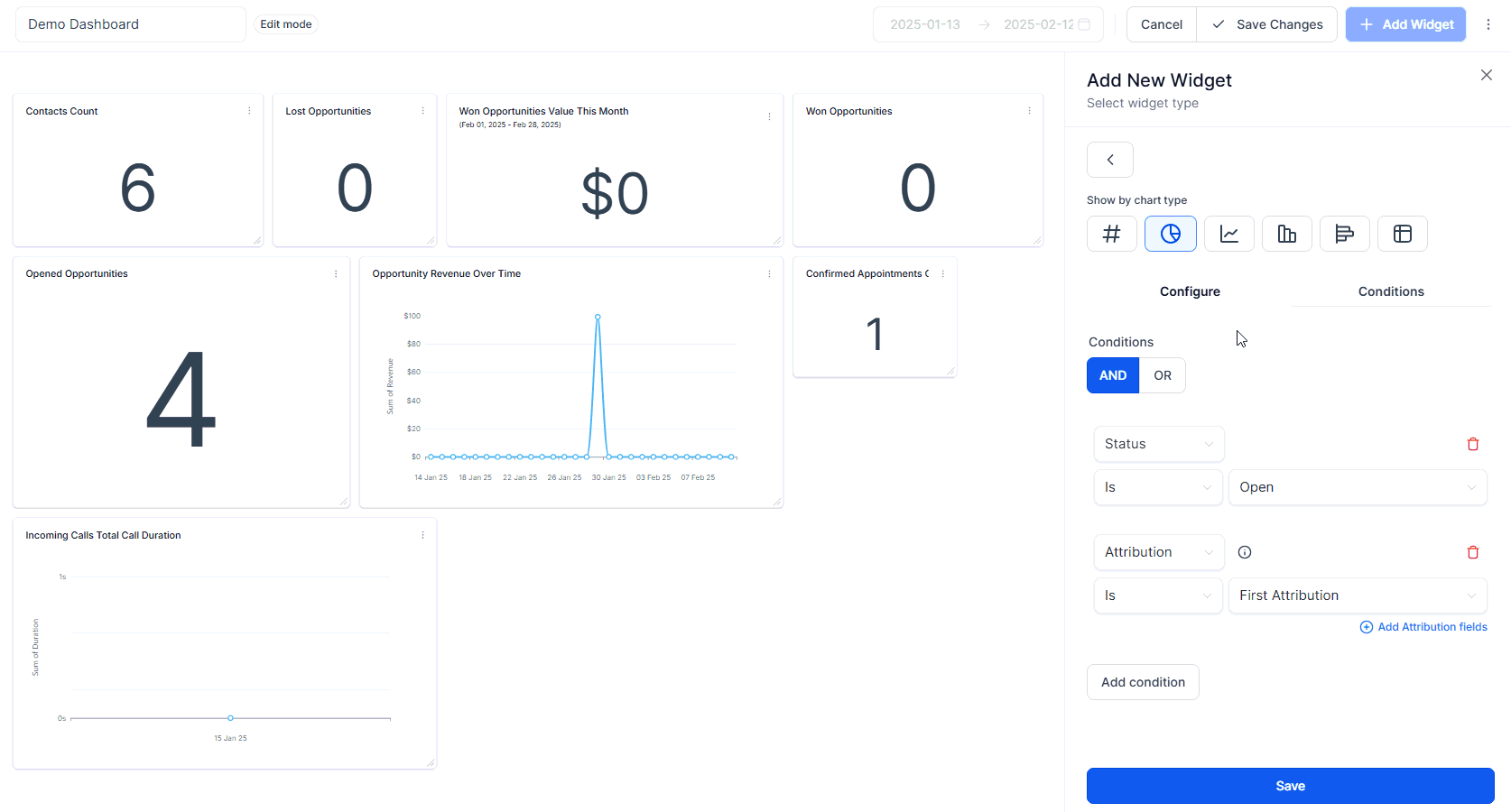1511x812 pixels.
Task: Switch to the Conditions tab
Action: click(x=1391, y=291)
